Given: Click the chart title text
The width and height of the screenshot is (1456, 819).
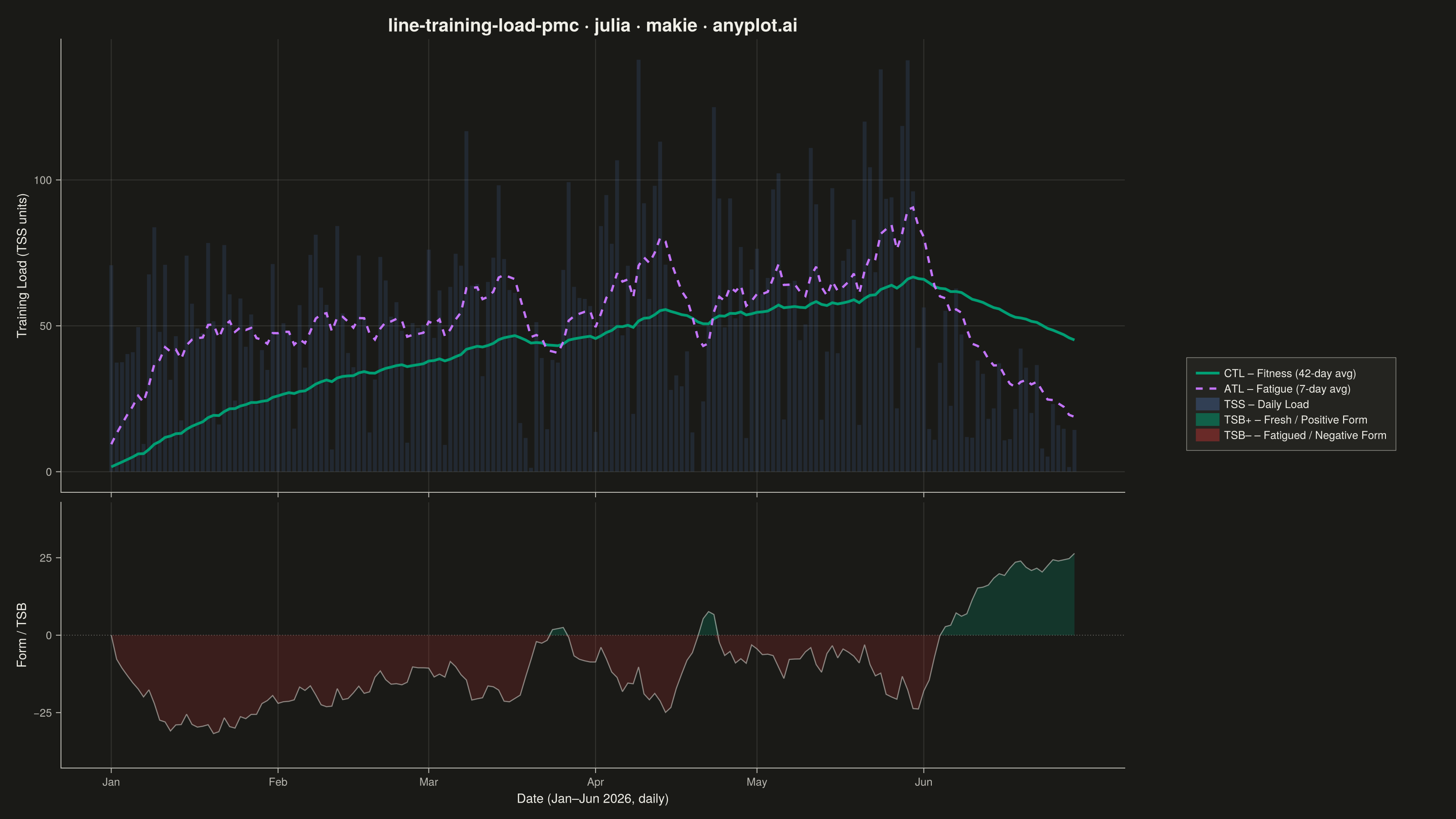Looking at the screenshot, I should [592, 25].
